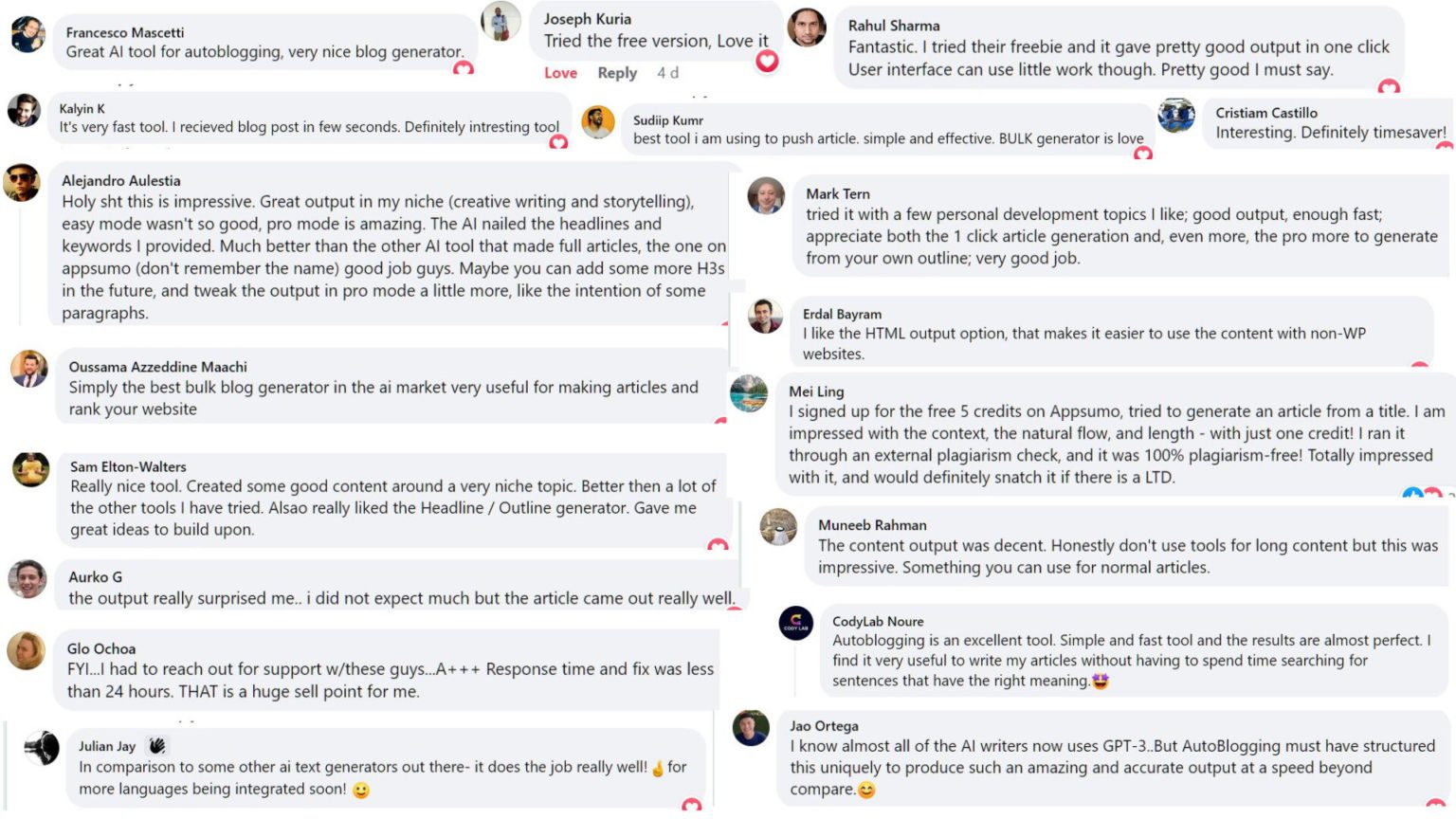Click Cristiam Castillo's profile picture
Image resolution: width=1456 pixels, height=819 pixels.
coord(1176,116)
